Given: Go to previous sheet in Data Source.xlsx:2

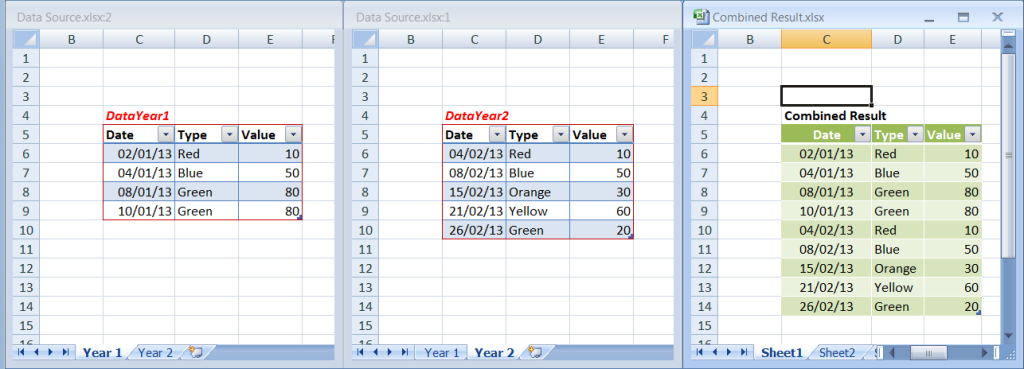Looking at the screenshot, I should pyautogui.click(x=36, y=353).
